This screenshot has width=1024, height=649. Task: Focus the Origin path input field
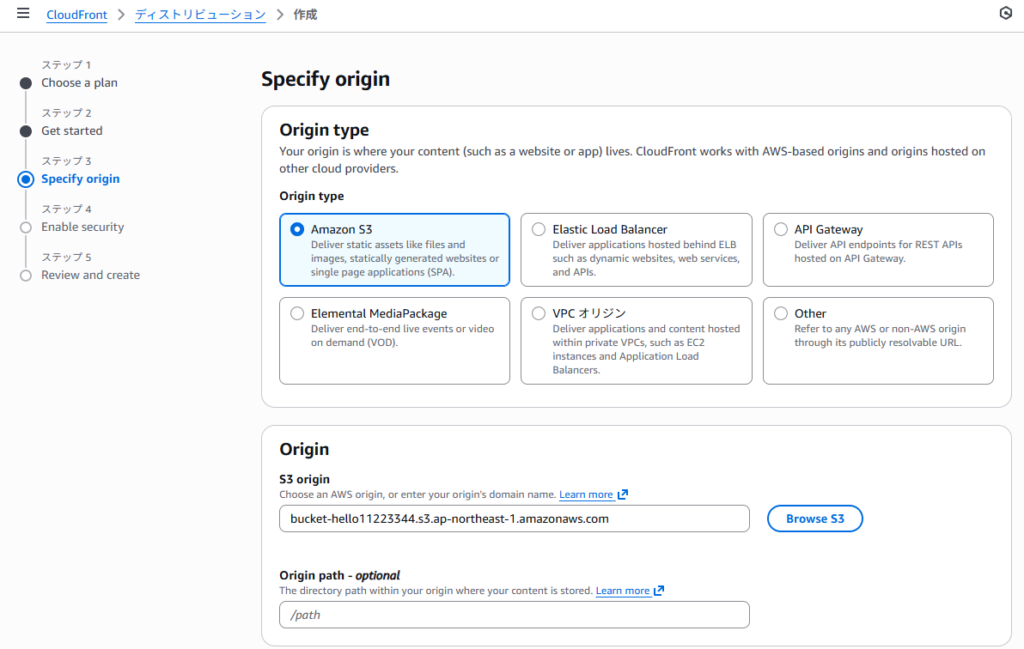(514, 615)
